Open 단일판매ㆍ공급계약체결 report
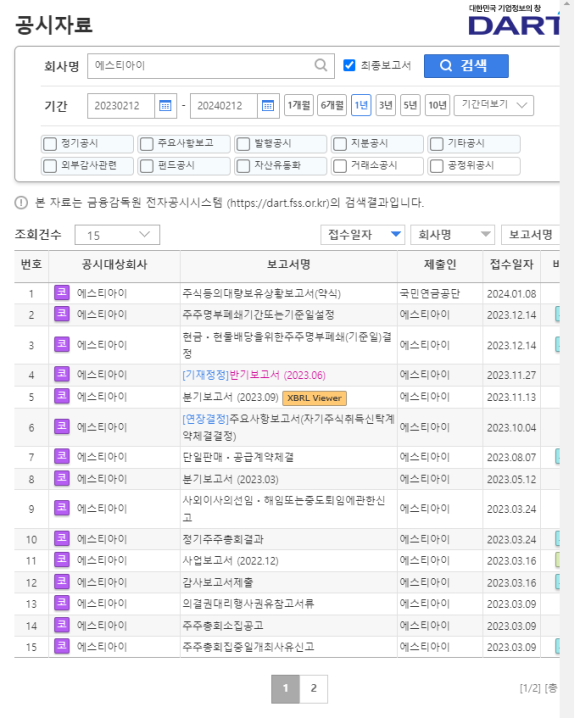Image resolution: width=580 pixels, height=718 pixels. (238, 457)
